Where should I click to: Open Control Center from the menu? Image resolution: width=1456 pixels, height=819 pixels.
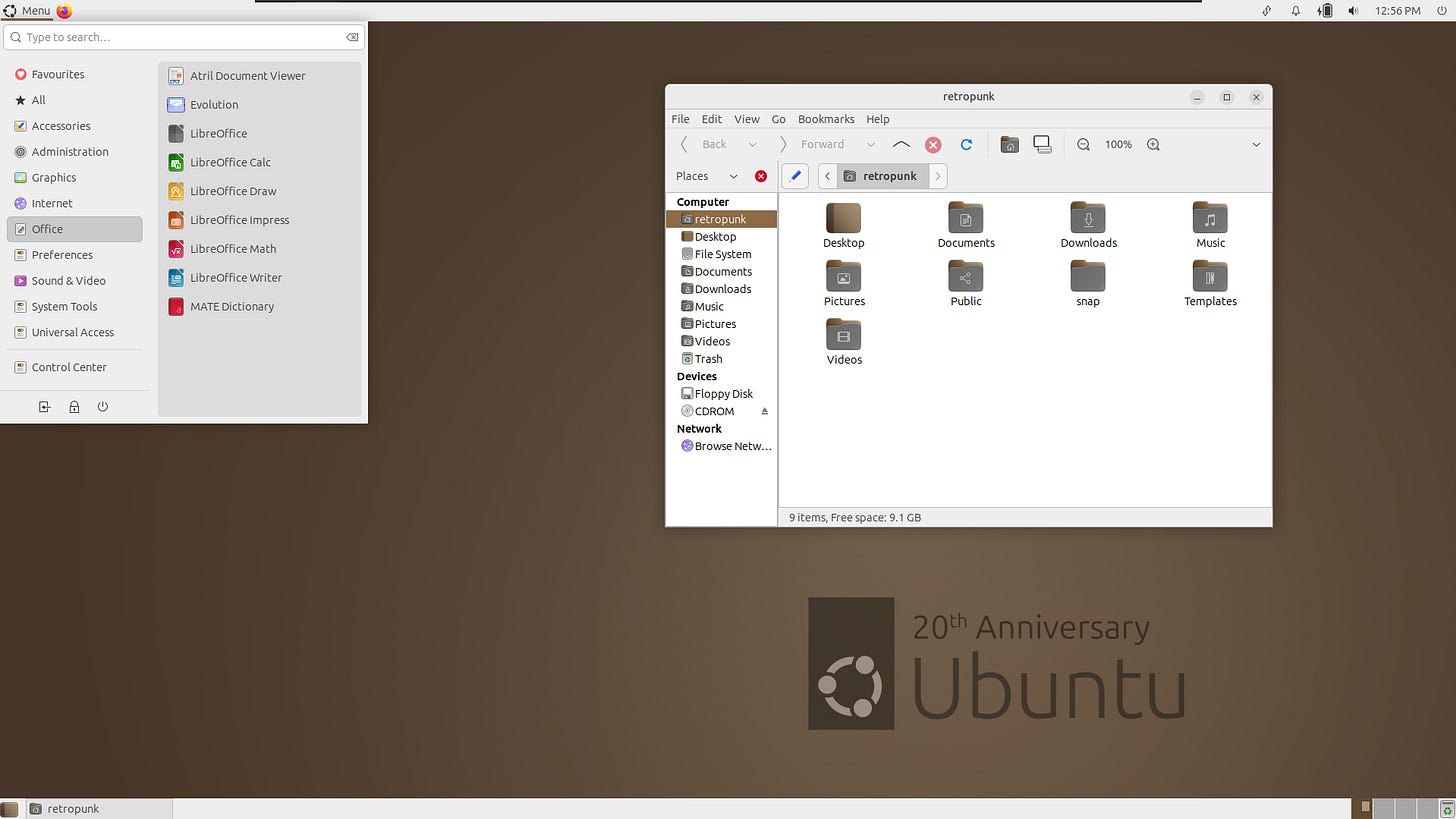point(75,367)
